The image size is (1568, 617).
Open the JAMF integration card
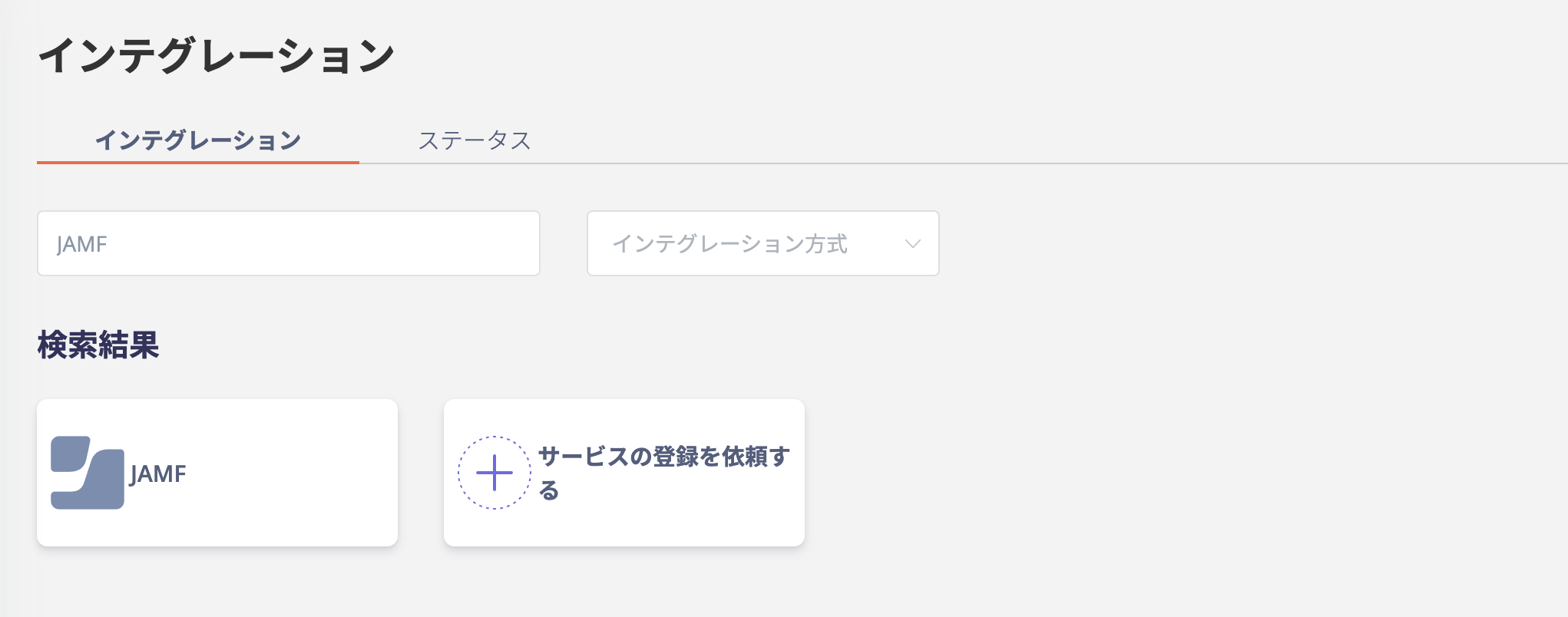[217, 473]
